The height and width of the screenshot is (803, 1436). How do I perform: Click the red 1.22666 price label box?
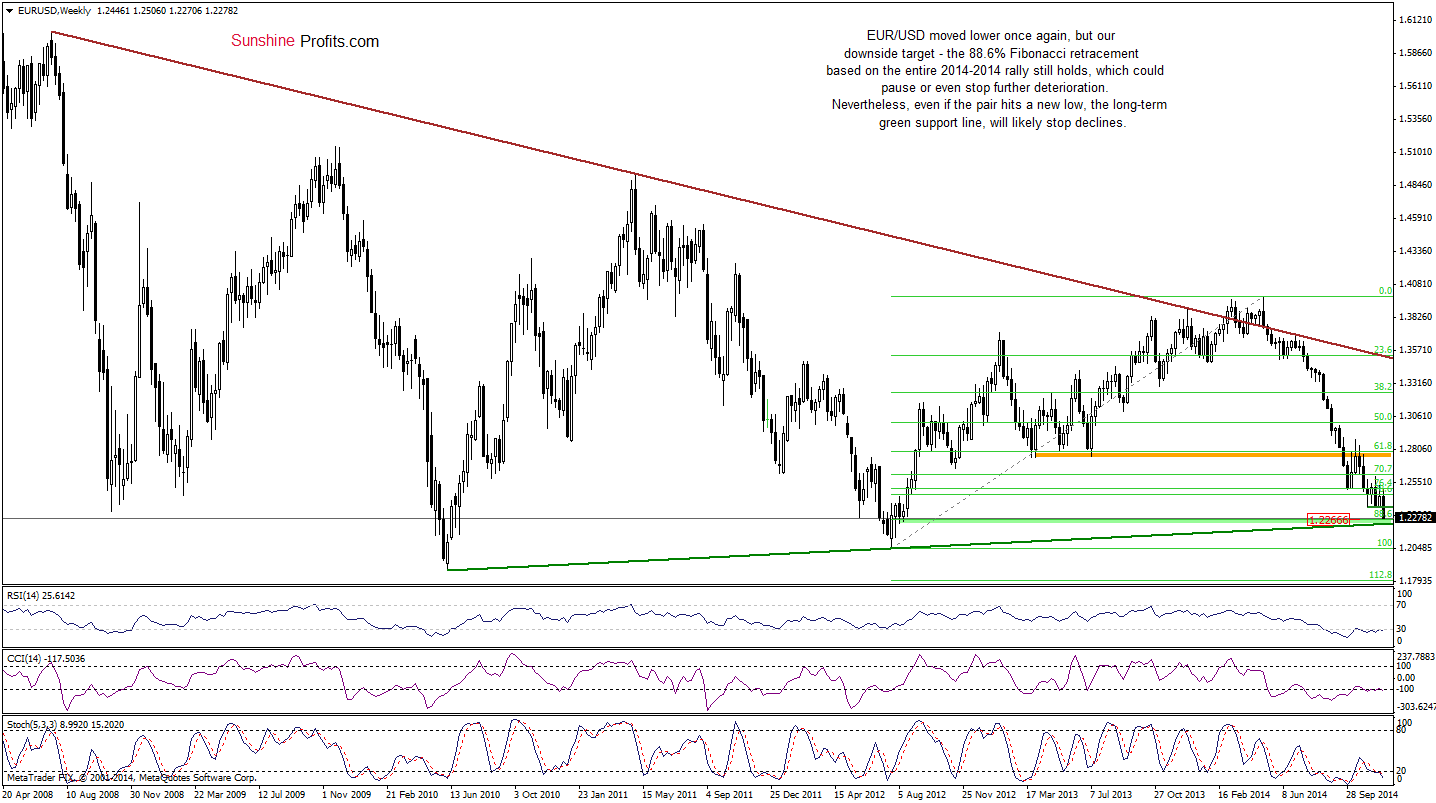tap(1328, 520)
